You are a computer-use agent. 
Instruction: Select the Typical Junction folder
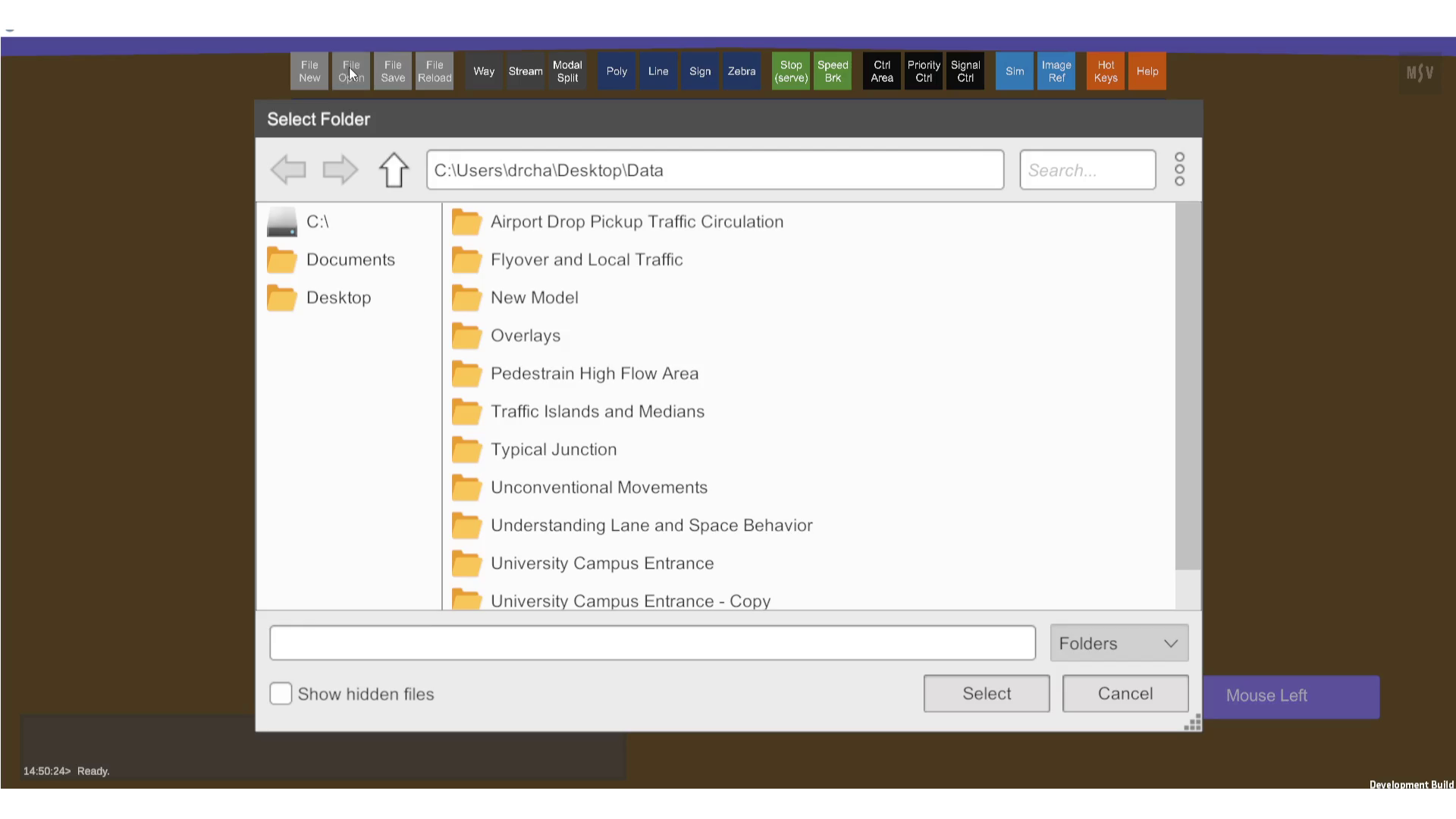tap(553, 450)
